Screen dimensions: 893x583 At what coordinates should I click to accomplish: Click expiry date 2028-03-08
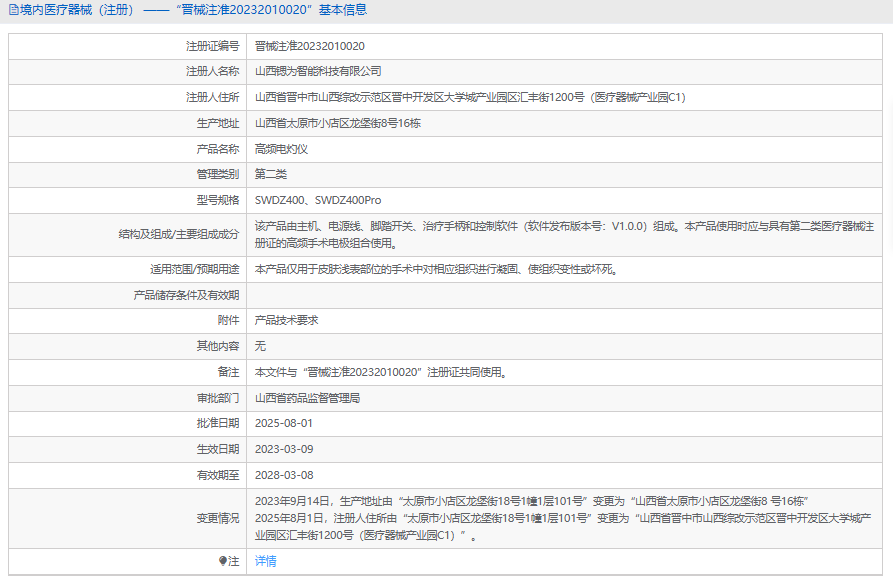[x=284, y=475]
